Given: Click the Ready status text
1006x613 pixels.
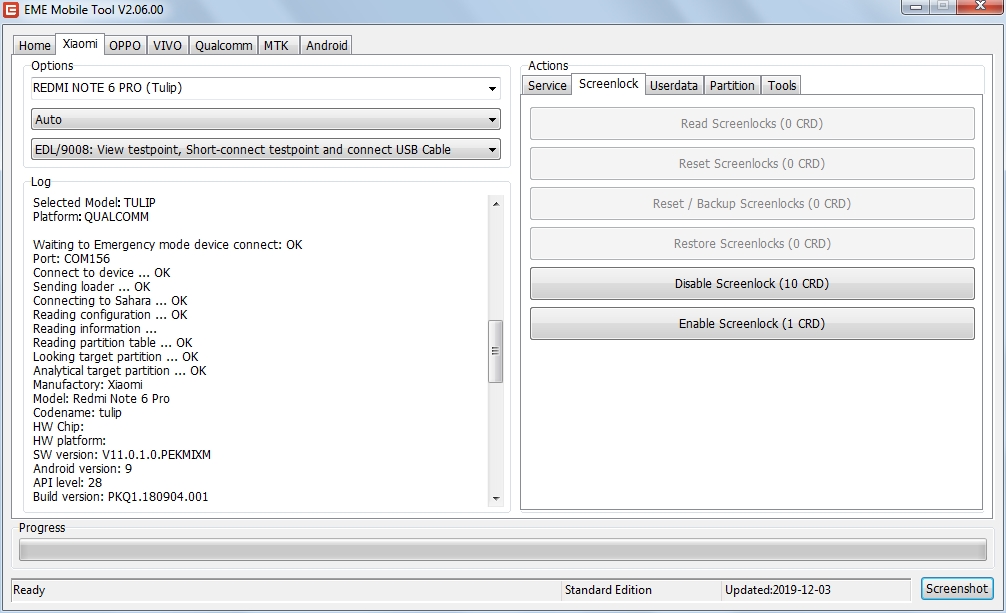Looking at the screenshot, I should [x=29, y=590].
